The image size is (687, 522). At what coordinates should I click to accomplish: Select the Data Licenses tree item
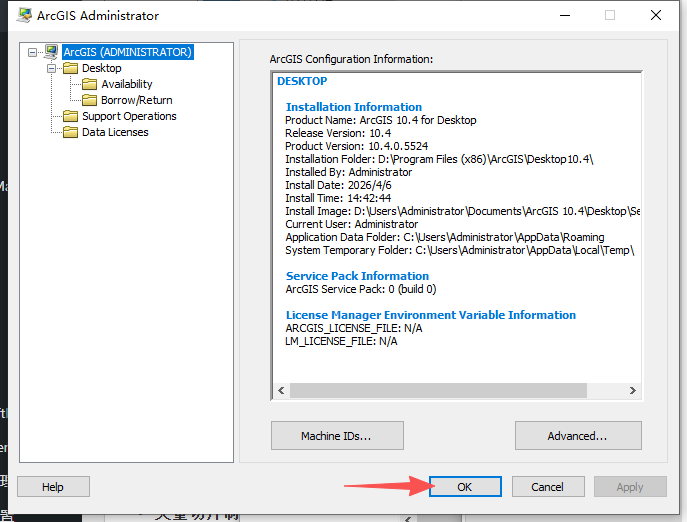pos(115,132)
